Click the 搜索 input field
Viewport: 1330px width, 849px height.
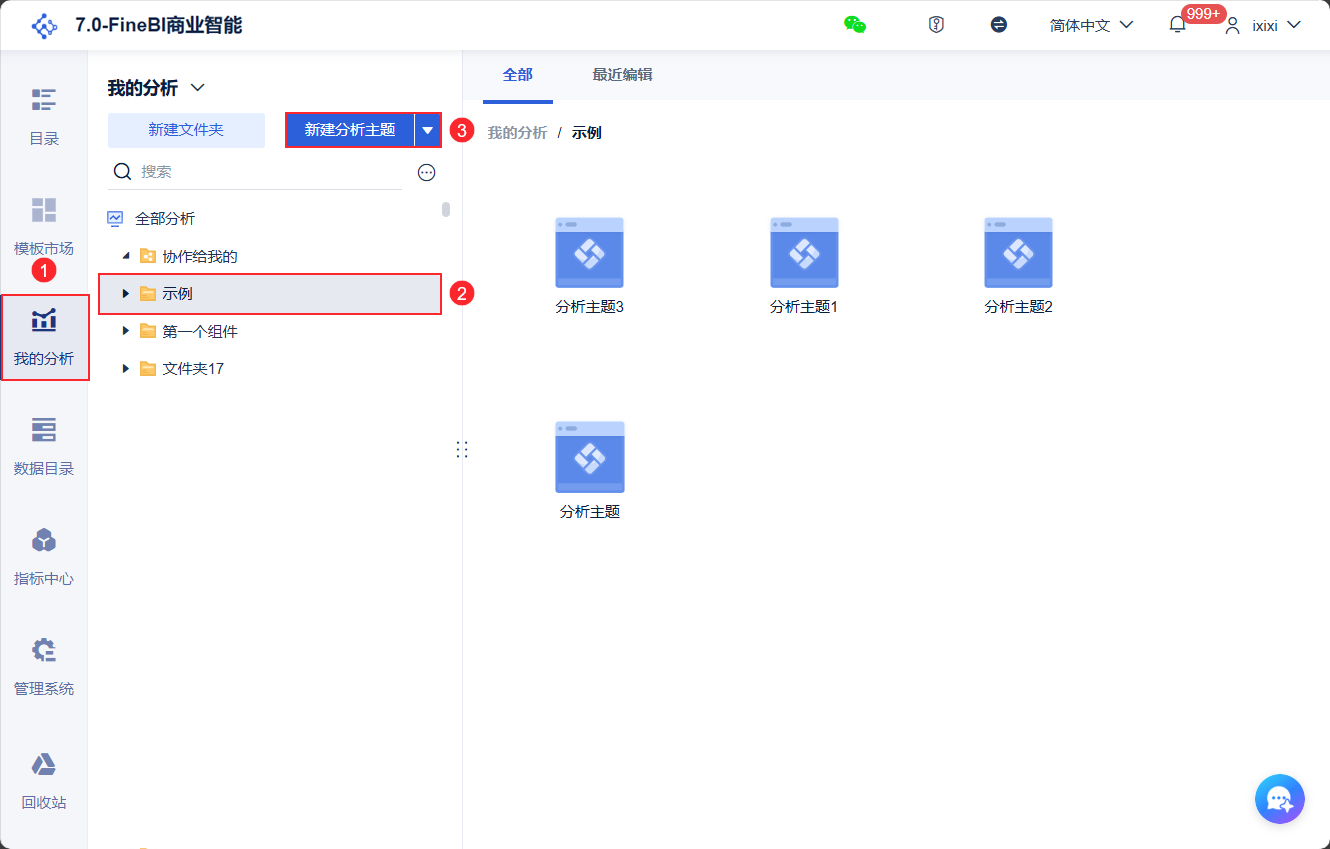click(255, 172)
